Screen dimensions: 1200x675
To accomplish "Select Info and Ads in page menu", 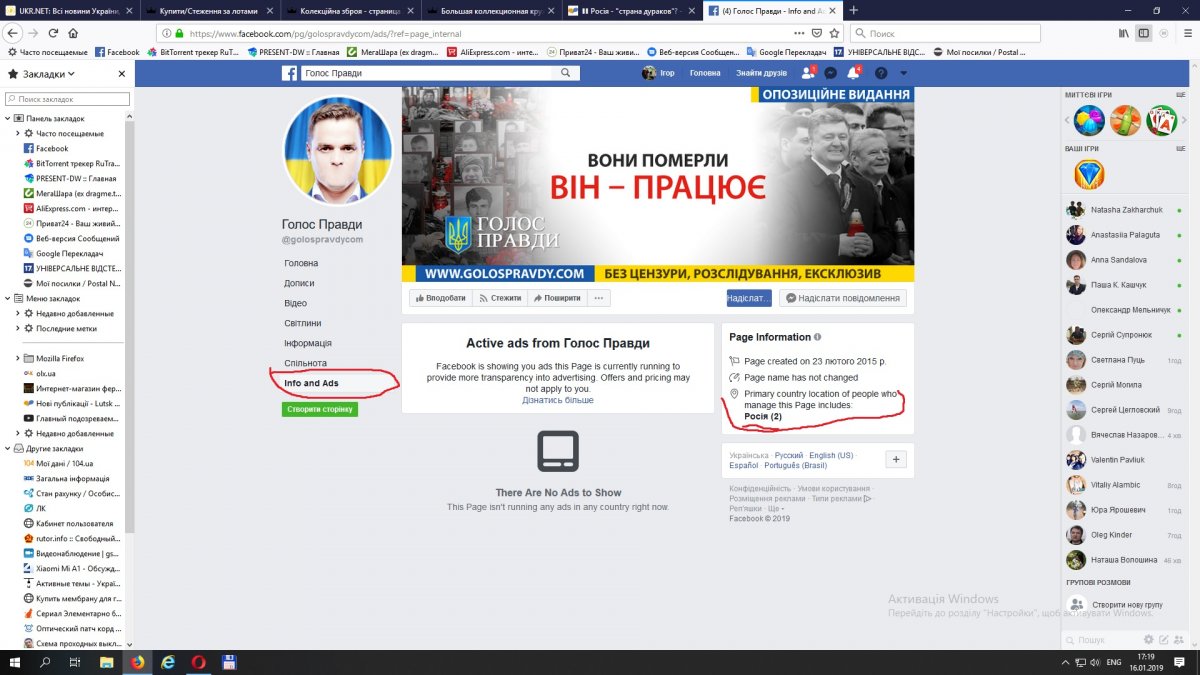I will pos(311,383).
